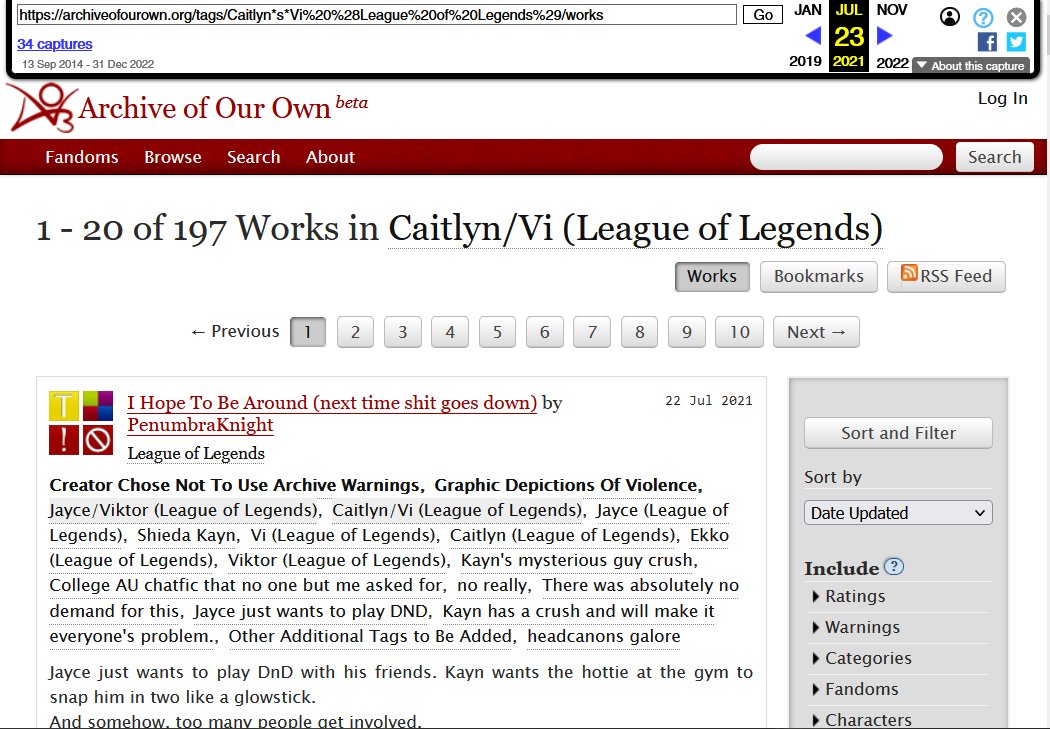Open the League of Legends fandom link
Screen dimensions: 1050x729
196,454
